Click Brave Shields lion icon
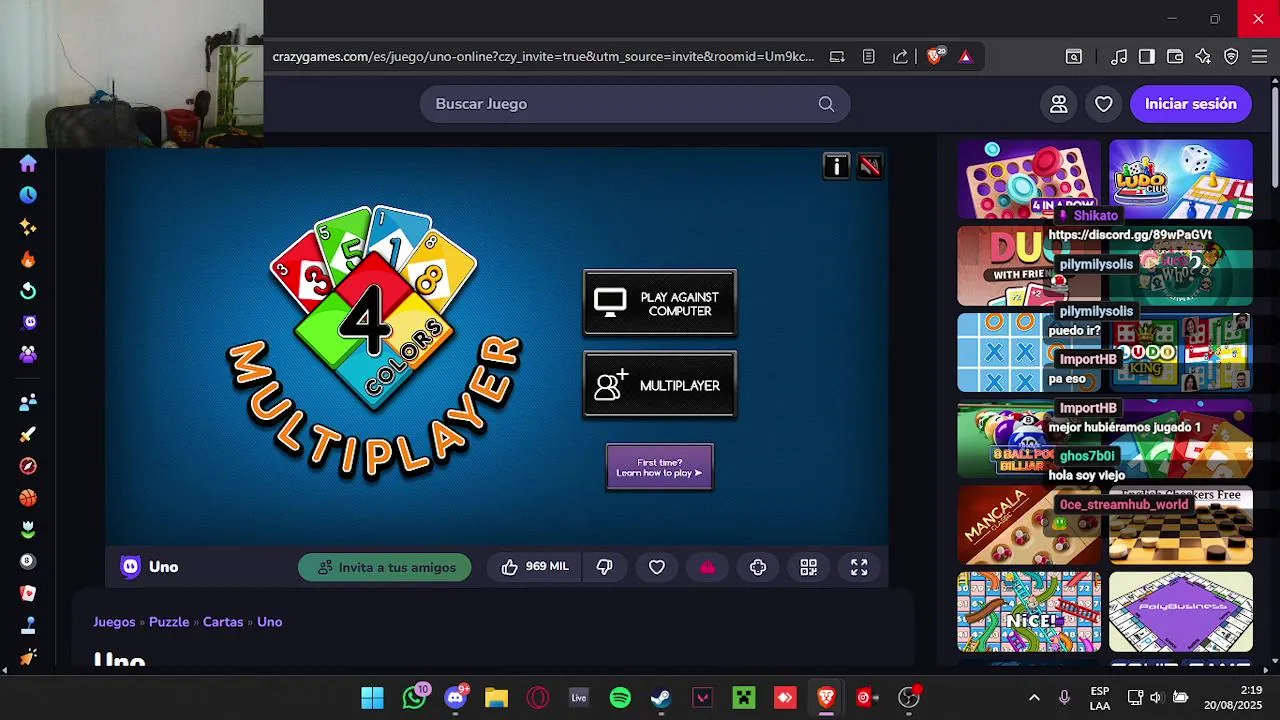Image resolution: width=1280 pixels, height=720 pixels. 934,57
